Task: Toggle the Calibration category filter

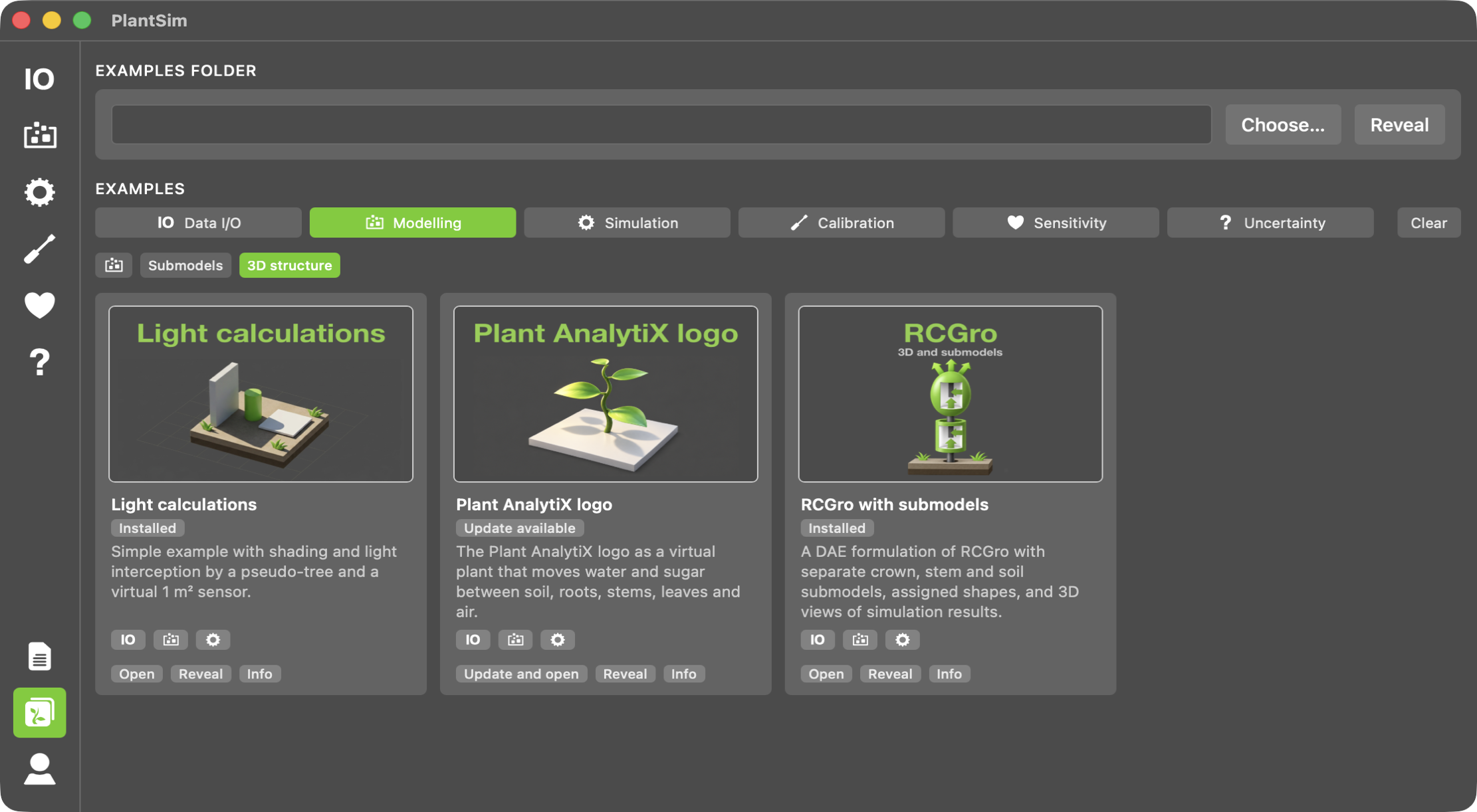Action: click(x=842, y=223)
